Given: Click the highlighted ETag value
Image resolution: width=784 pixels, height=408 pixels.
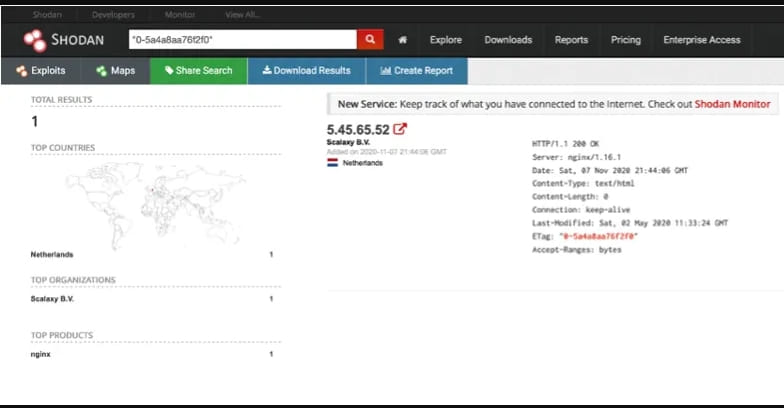Looking at the screenshot, I should pos(598,236).
